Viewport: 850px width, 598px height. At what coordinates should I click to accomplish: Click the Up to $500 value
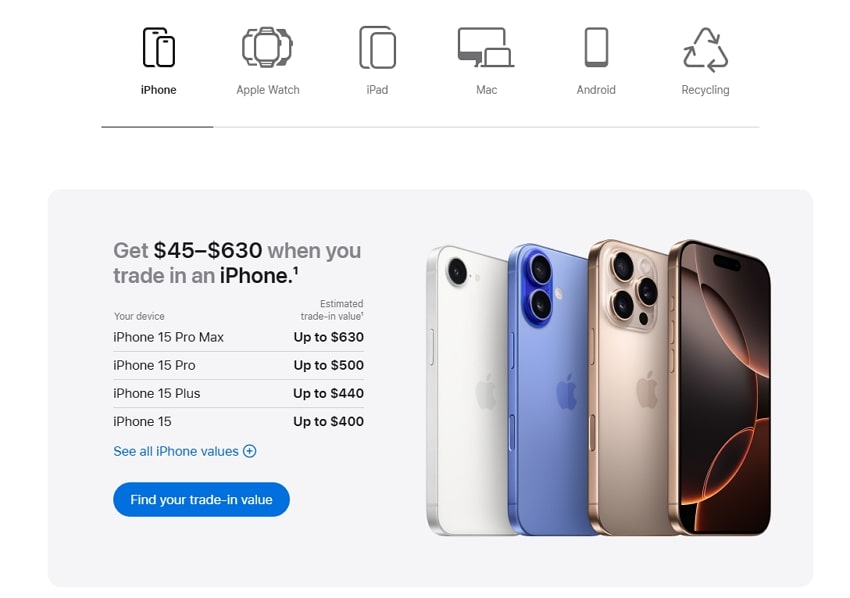coord(329,365)
